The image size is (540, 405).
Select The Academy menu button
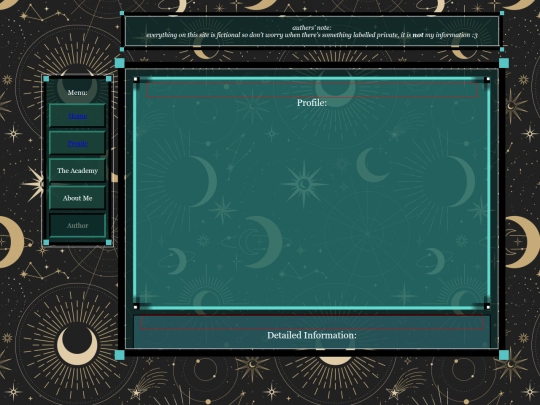click(77, 170)
